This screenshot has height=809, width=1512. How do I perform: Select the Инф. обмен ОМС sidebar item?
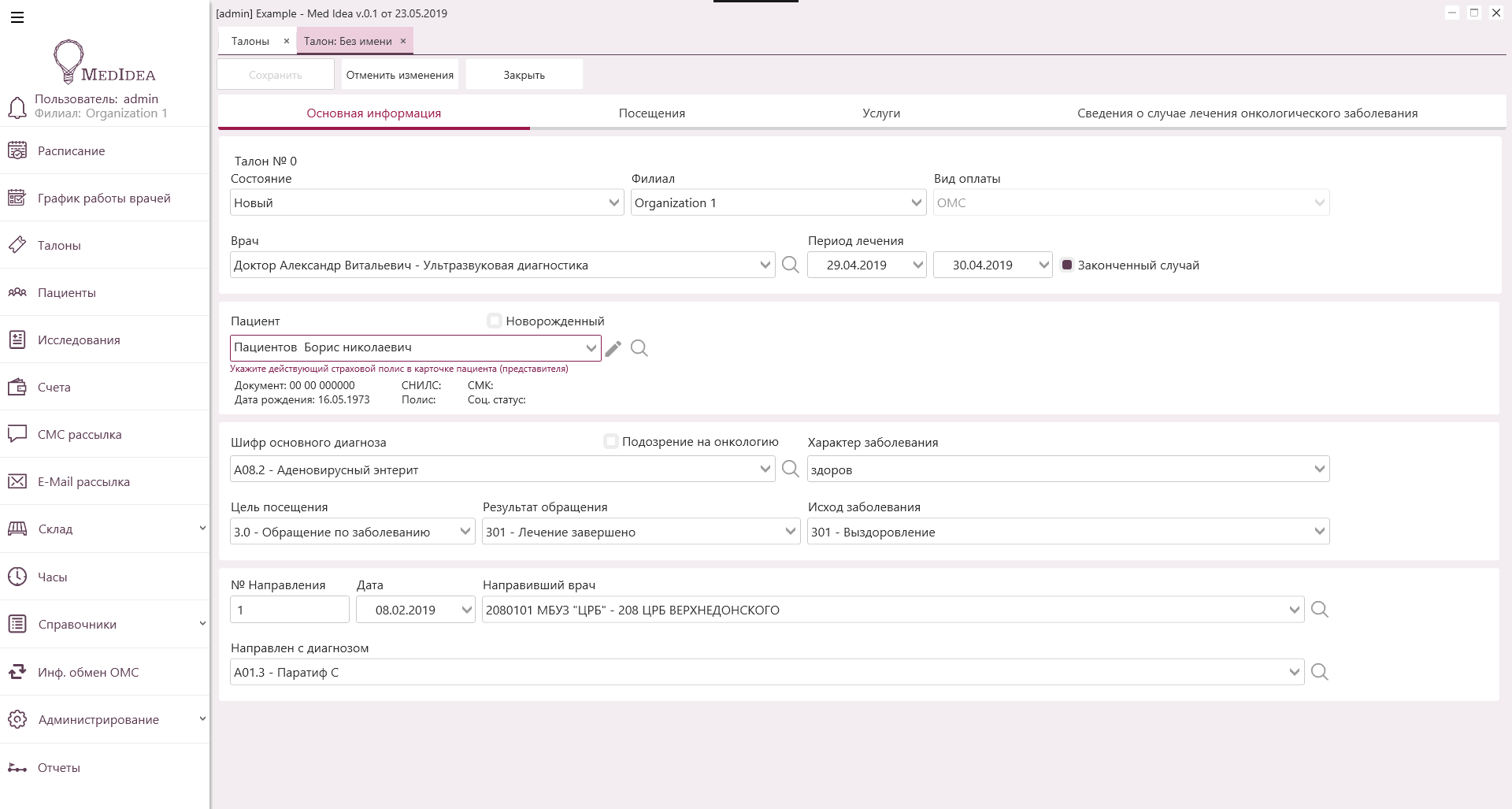coord(87,672)
